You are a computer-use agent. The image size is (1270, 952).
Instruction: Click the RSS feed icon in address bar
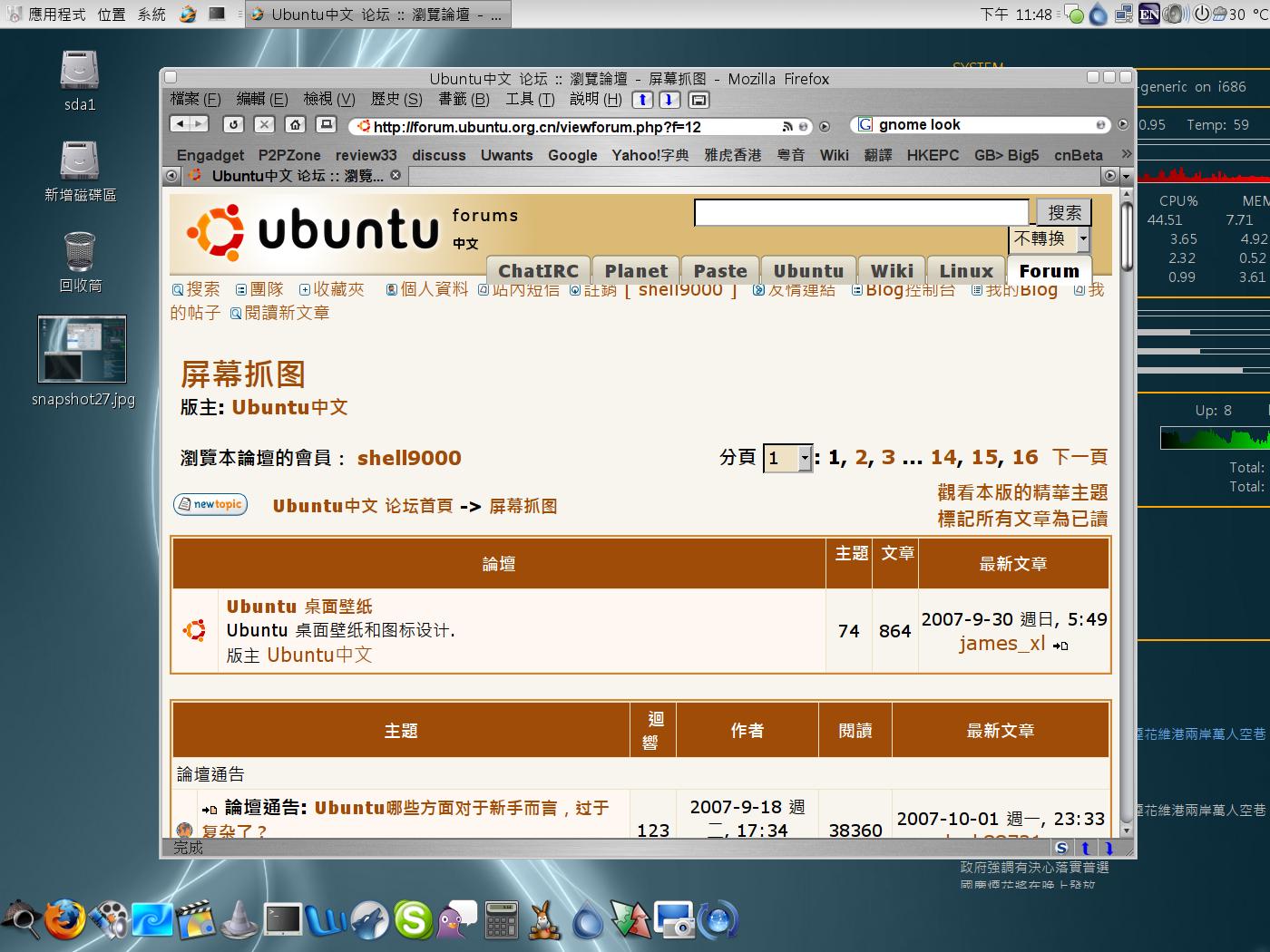point(787,126)
